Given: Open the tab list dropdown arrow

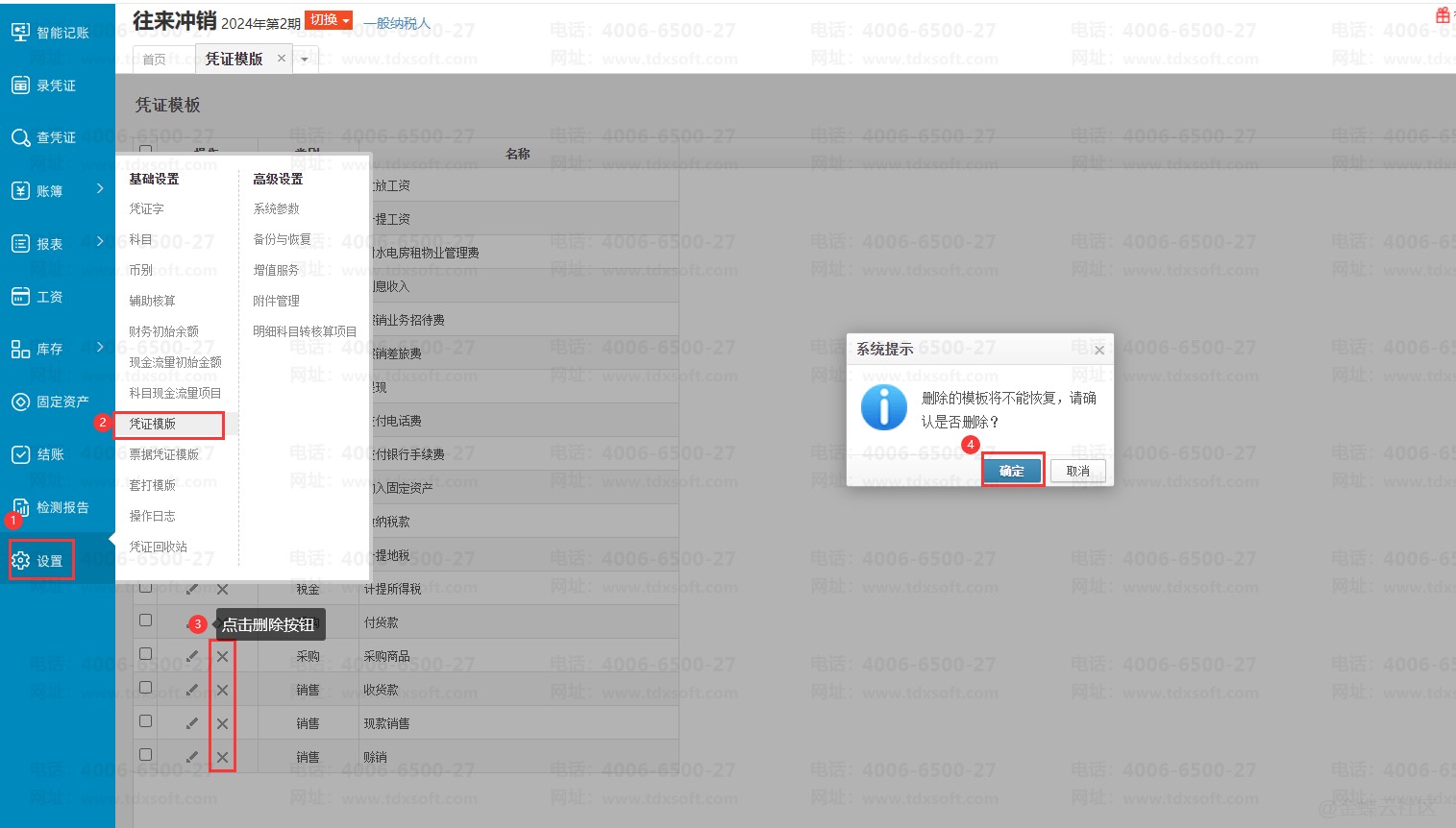Looking at the screenshot, I should click(305, 60).
